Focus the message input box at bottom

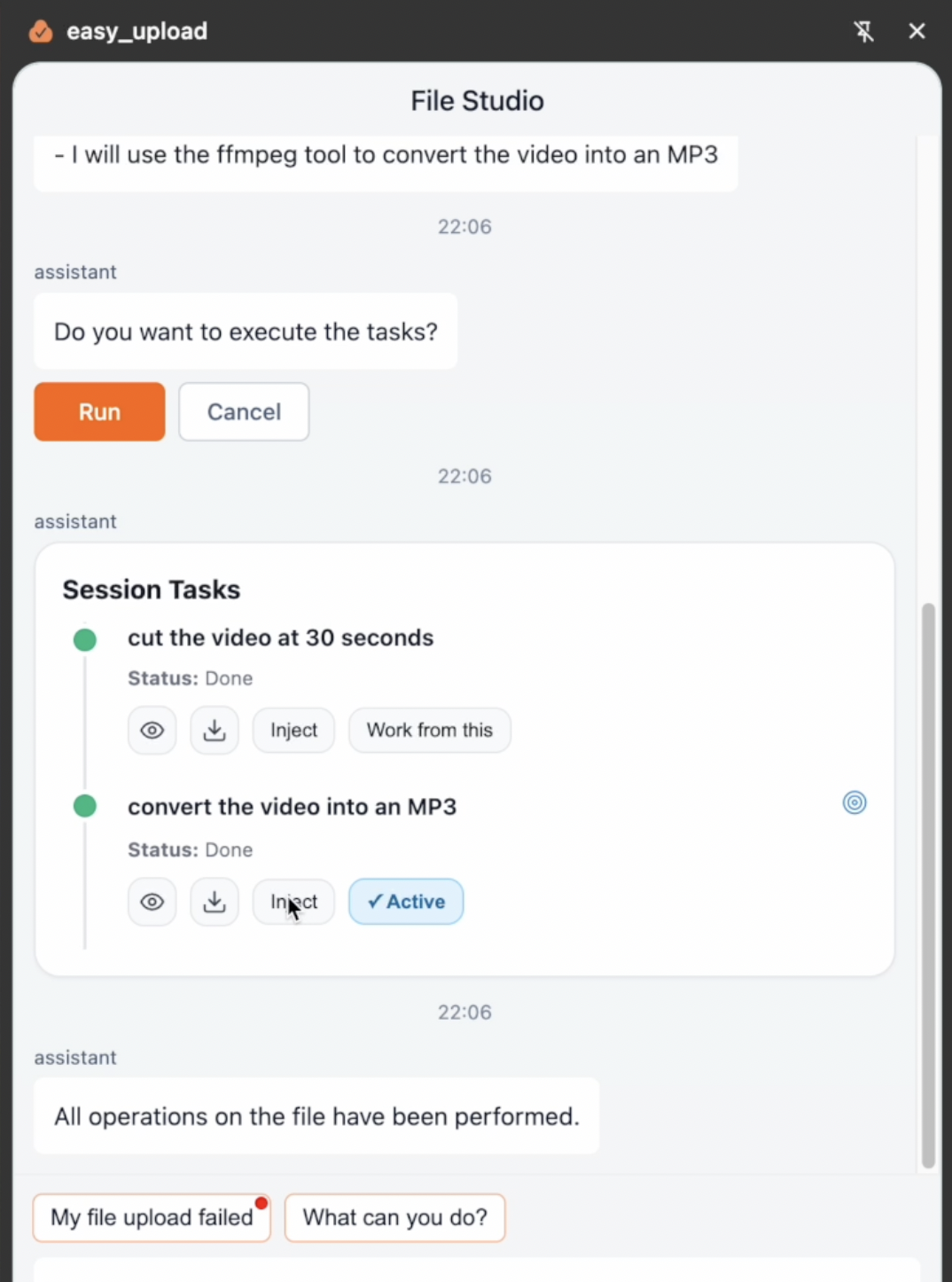pyautogui.click(x=477, y=1270)
